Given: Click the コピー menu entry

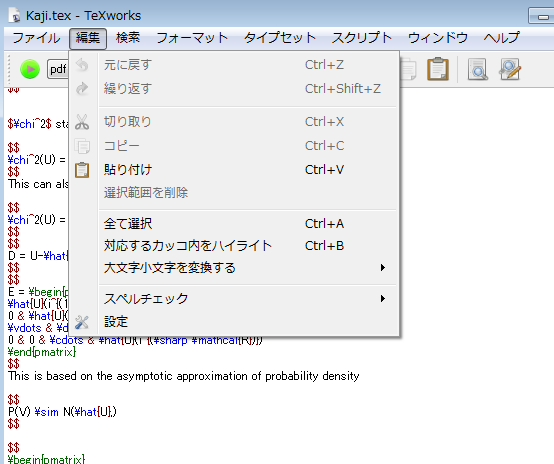Looking at the screenshot, I should click(234, 146).
